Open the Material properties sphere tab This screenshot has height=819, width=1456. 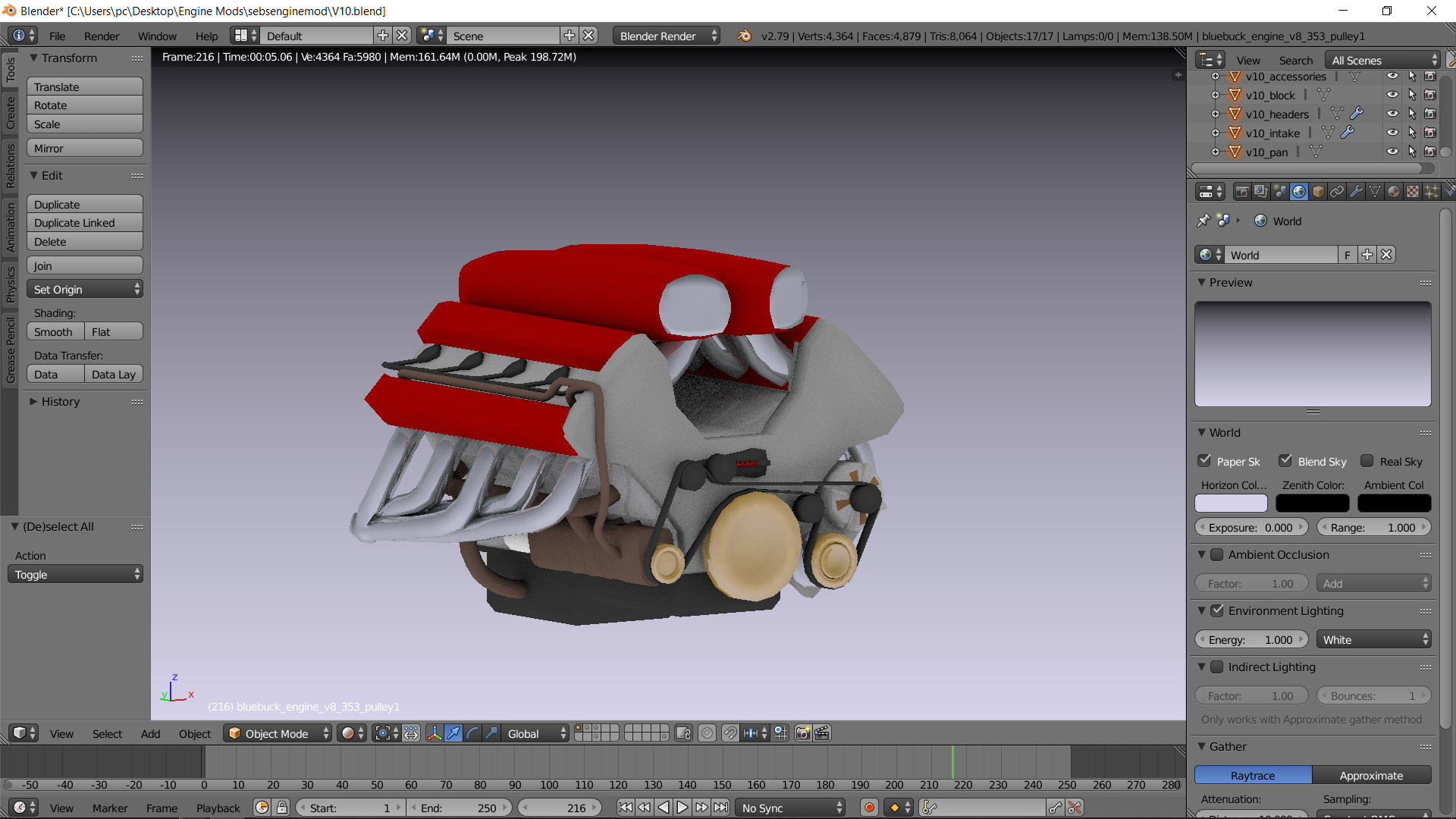click(x=1394, y=192)
